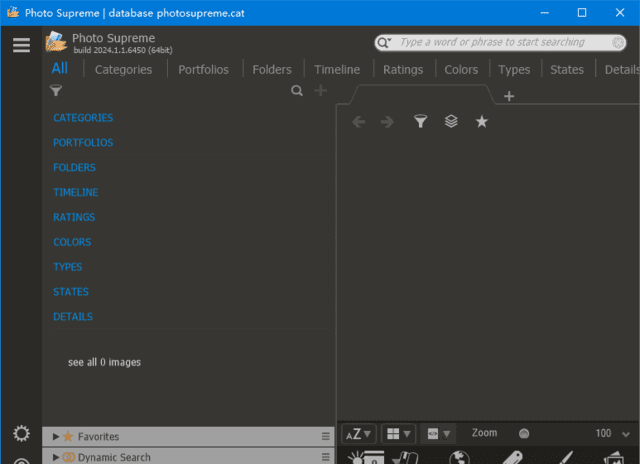
Task: Click the Favorites panel title text
Action: 98,437
